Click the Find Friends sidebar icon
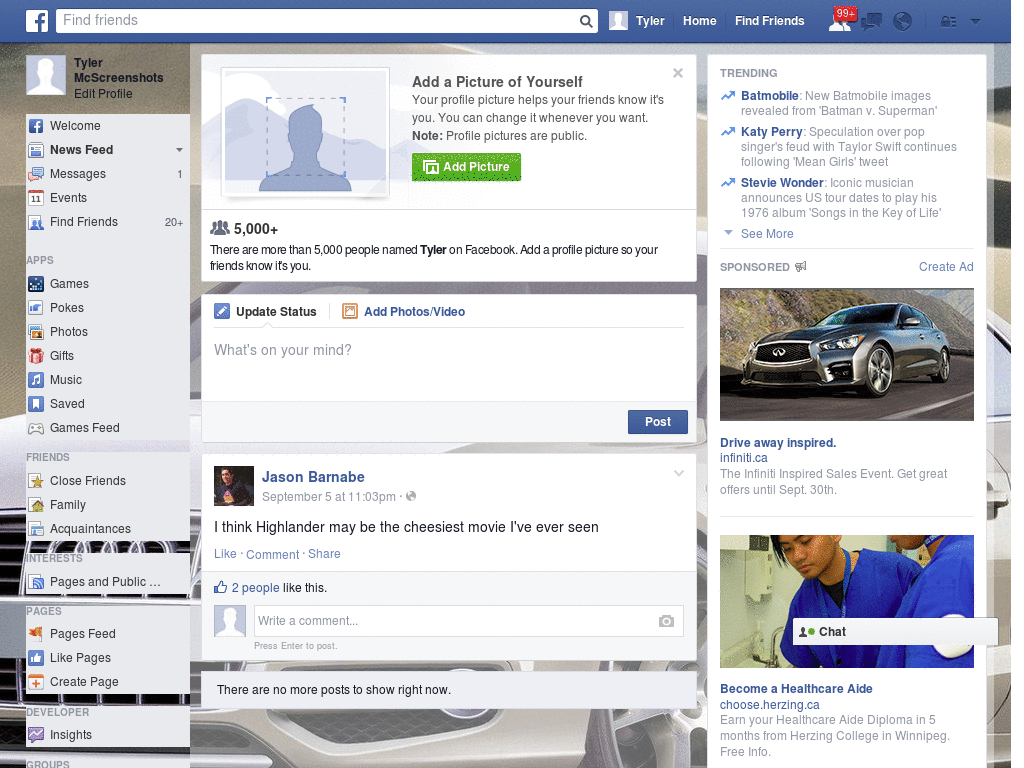Image resolution: width=1024 pixels, height=768 pixels. pyautogui.click(x=36, y=223)
